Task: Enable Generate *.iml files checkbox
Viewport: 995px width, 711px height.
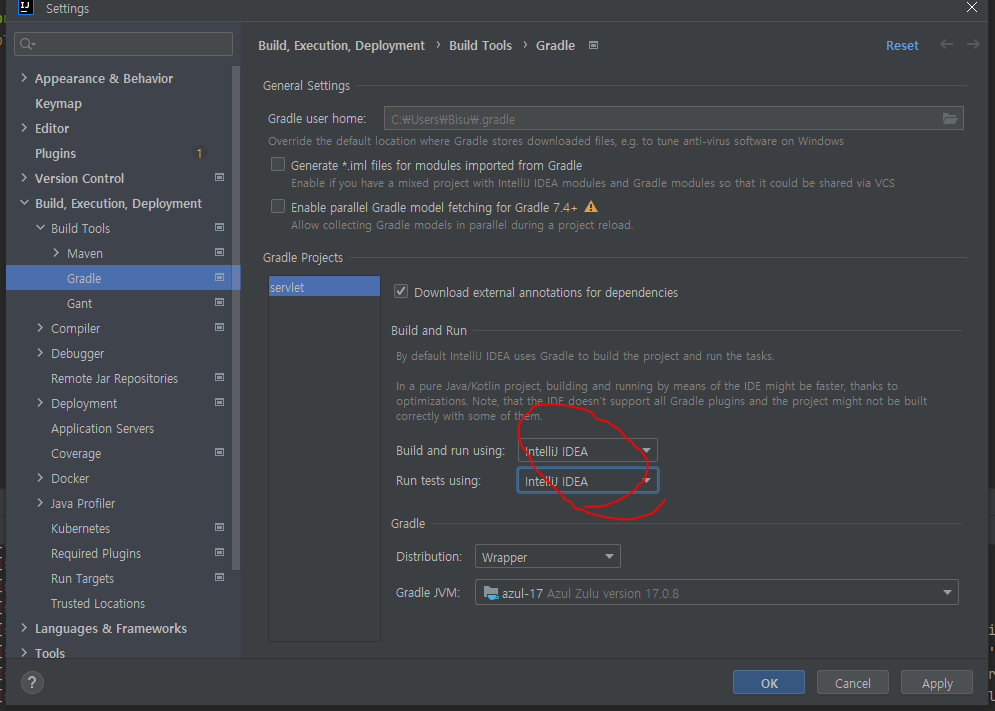Action: coord(278,164)
